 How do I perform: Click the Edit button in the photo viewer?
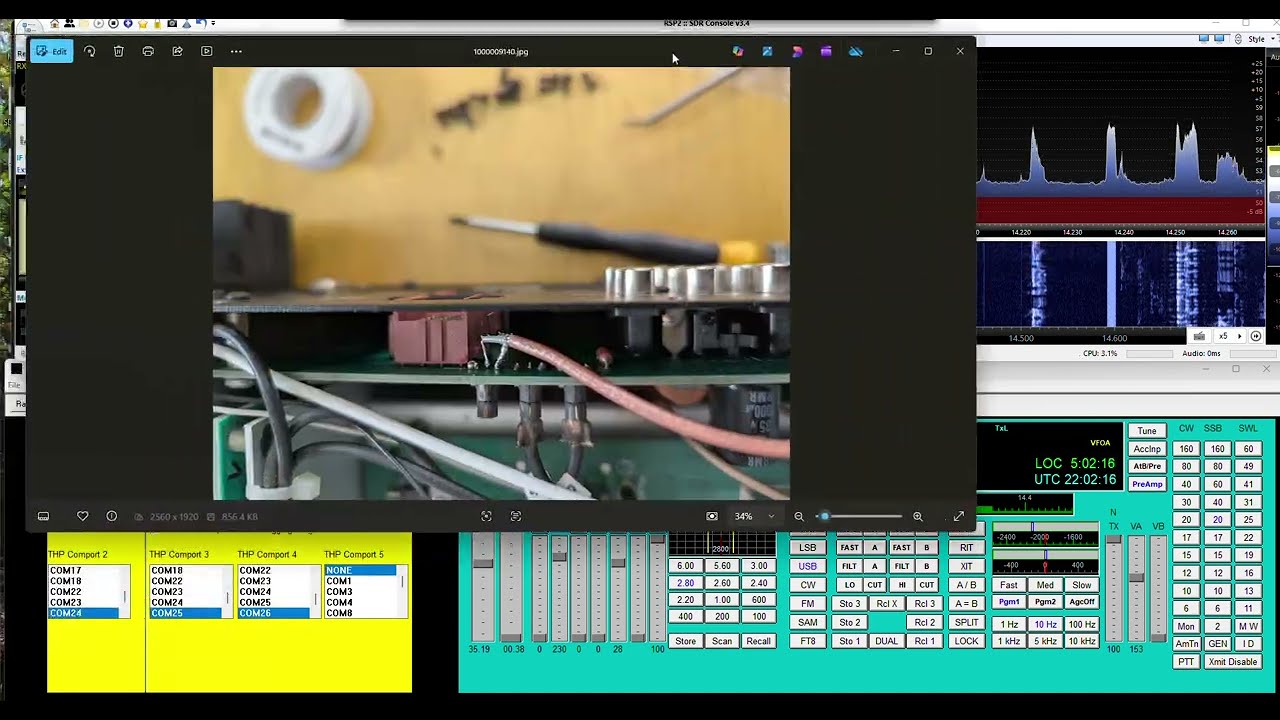[x=52, y=51]
